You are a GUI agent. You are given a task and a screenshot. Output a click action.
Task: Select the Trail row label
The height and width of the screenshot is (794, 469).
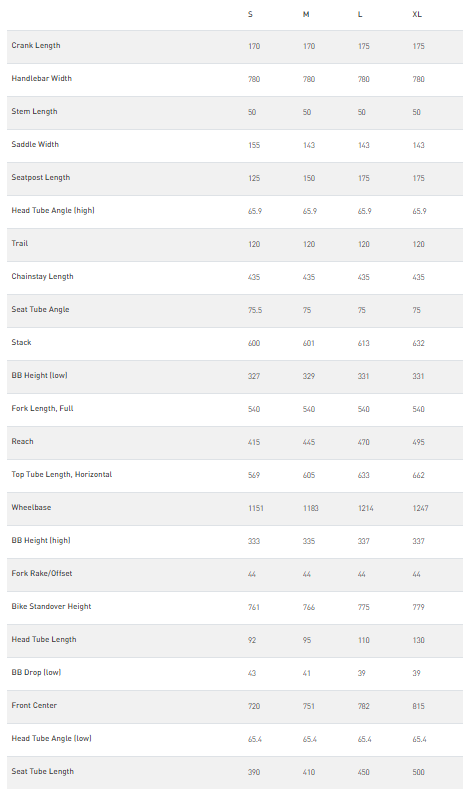20,243
